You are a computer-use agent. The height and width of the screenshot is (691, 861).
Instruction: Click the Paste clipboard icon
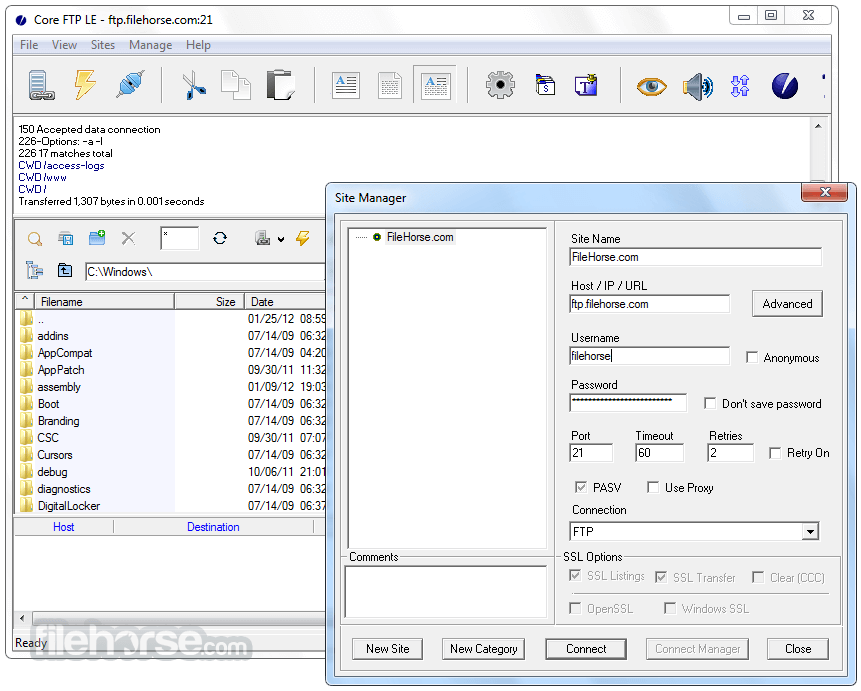[281, 85]
